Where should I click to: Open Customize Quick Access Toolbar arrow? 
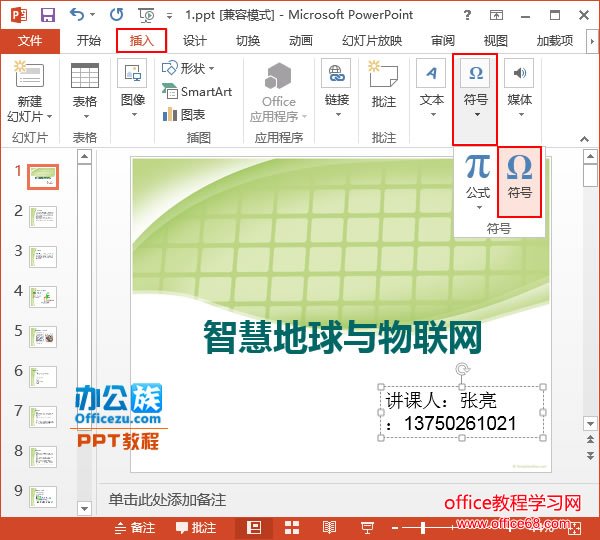pos(169,16)
